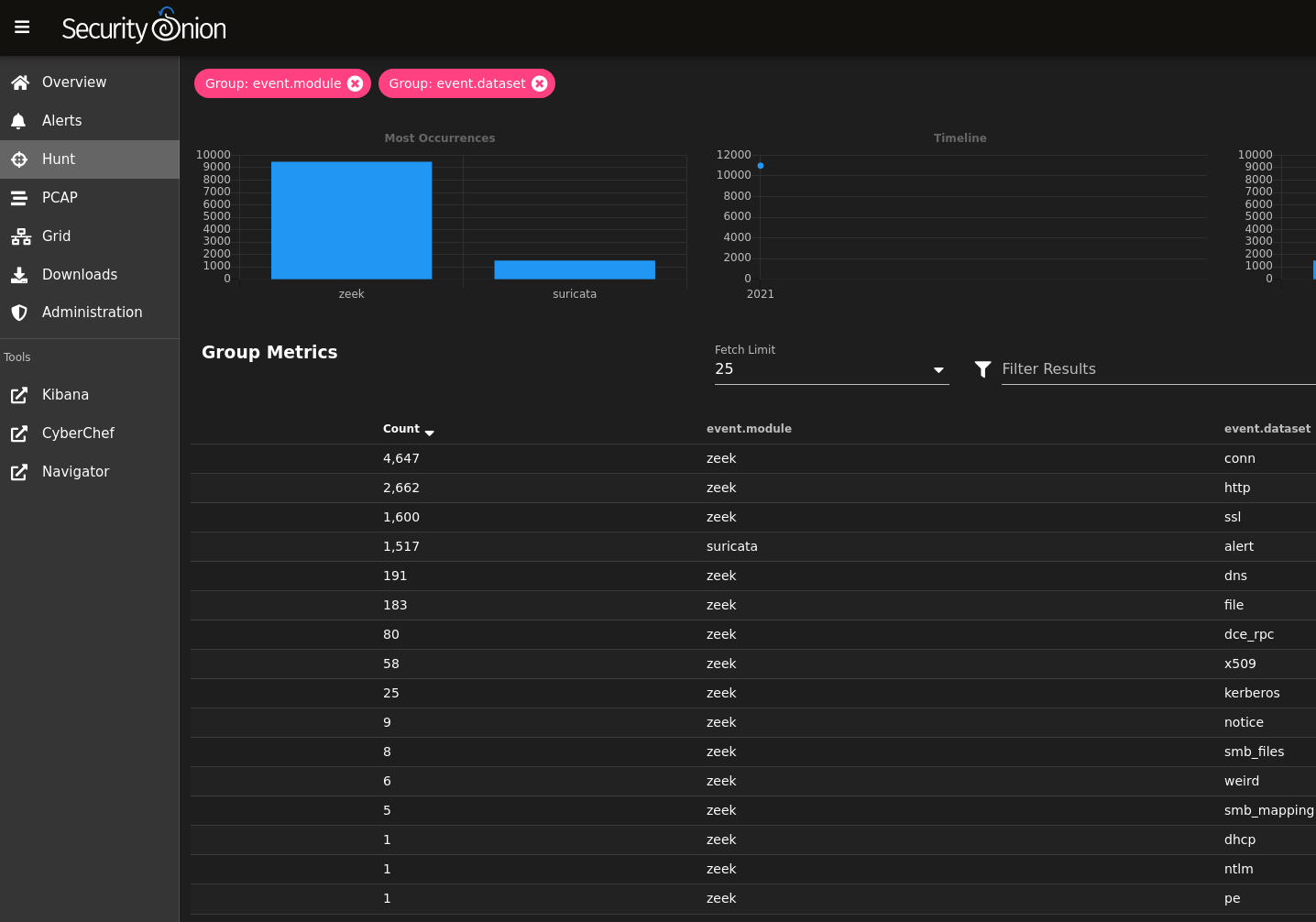Screen dimensions: 1316x922
Task: Click the dhcp dataset cell
Action: [1240, 840]
